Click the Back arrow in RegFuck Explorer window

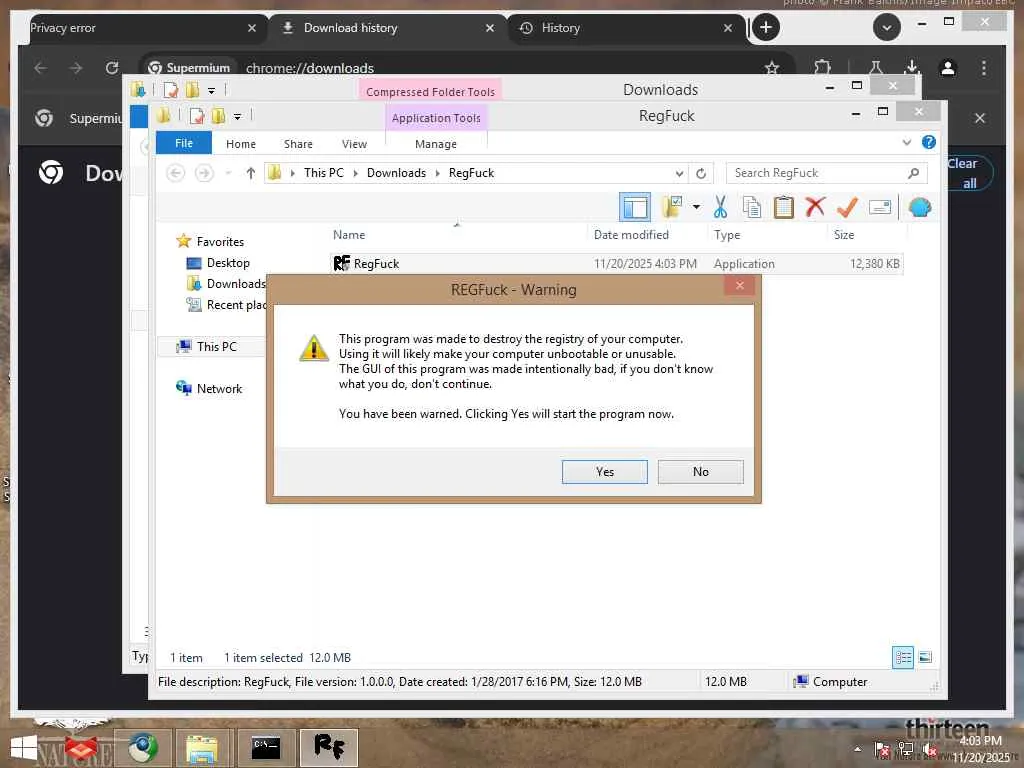175,173
